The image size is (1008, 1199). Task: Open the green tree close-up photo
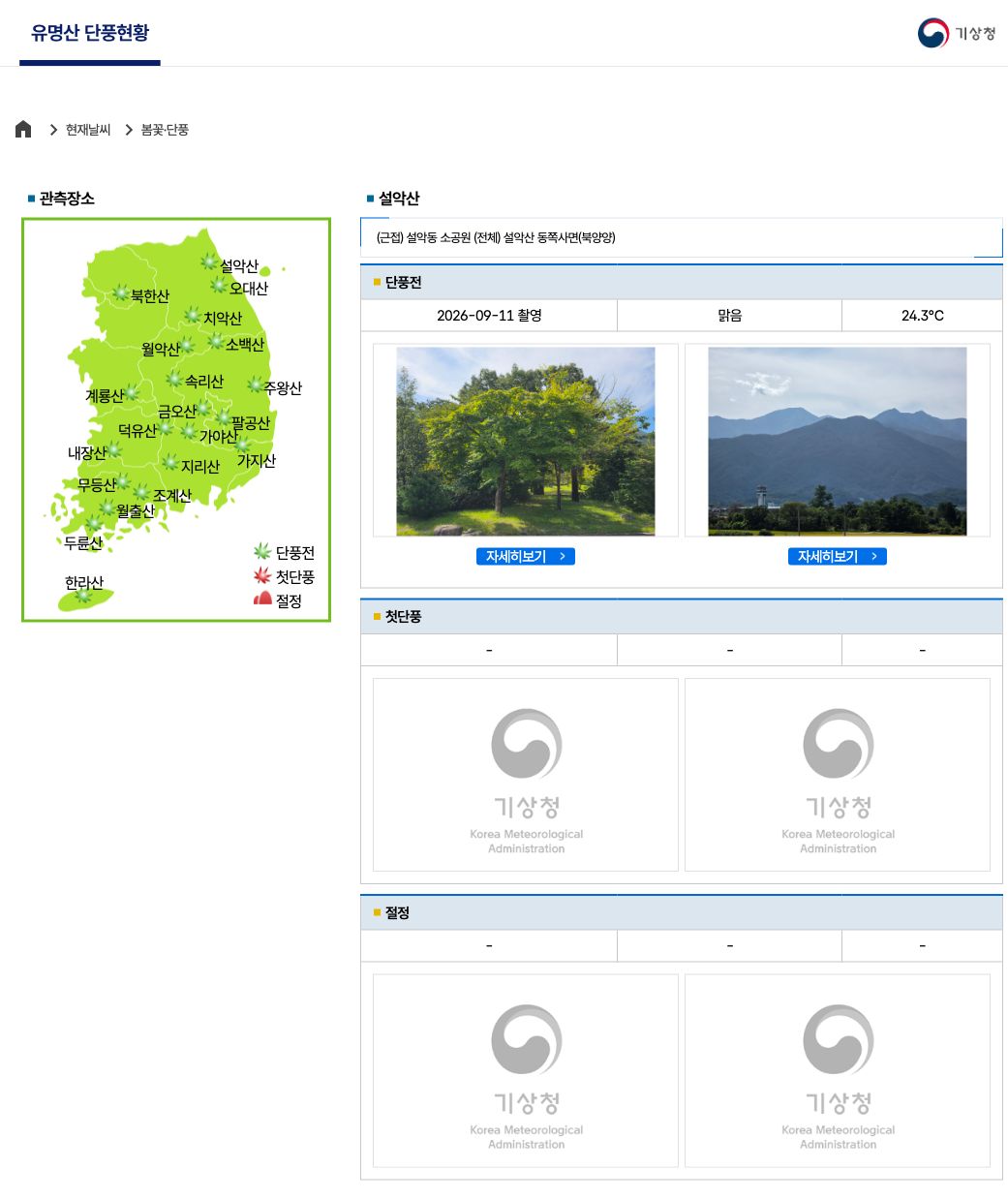[x=526, y=442]
